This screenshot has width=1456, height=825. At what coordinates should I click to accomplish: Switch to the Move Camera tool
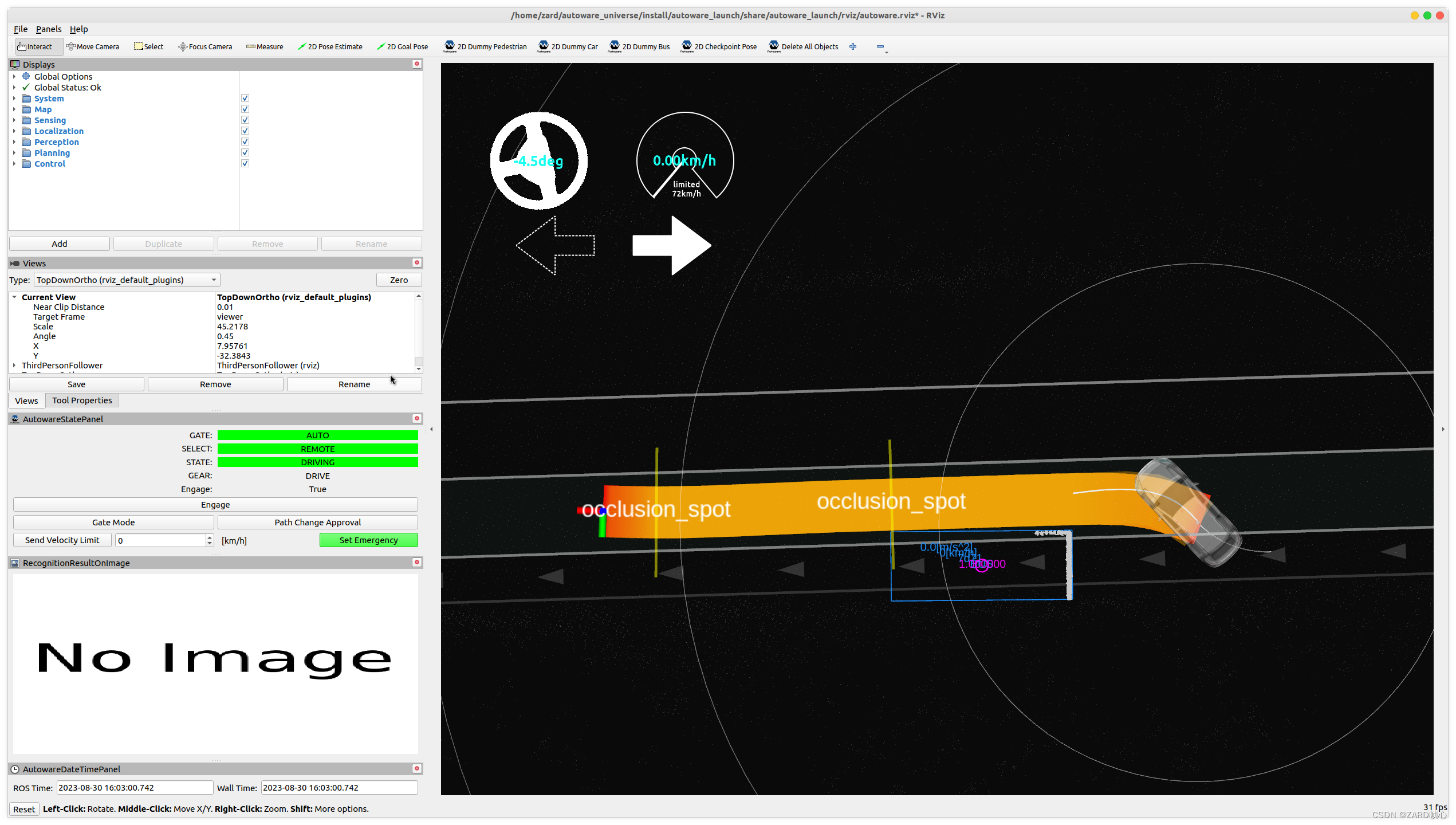93,47
